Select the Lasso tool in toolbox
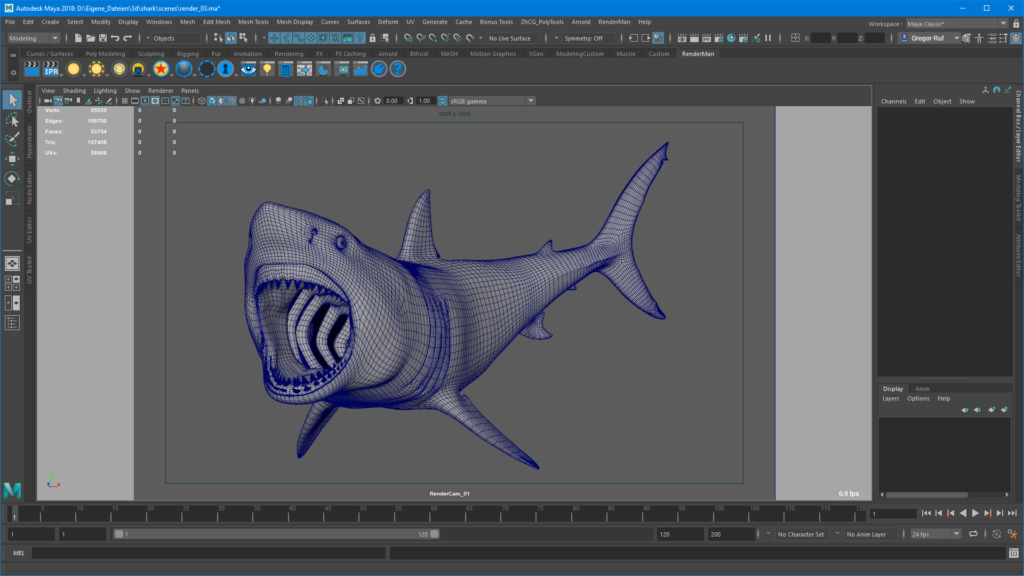Image resolution: width=1024 pixels, height=576 pixels. click(x=12, y=120)
